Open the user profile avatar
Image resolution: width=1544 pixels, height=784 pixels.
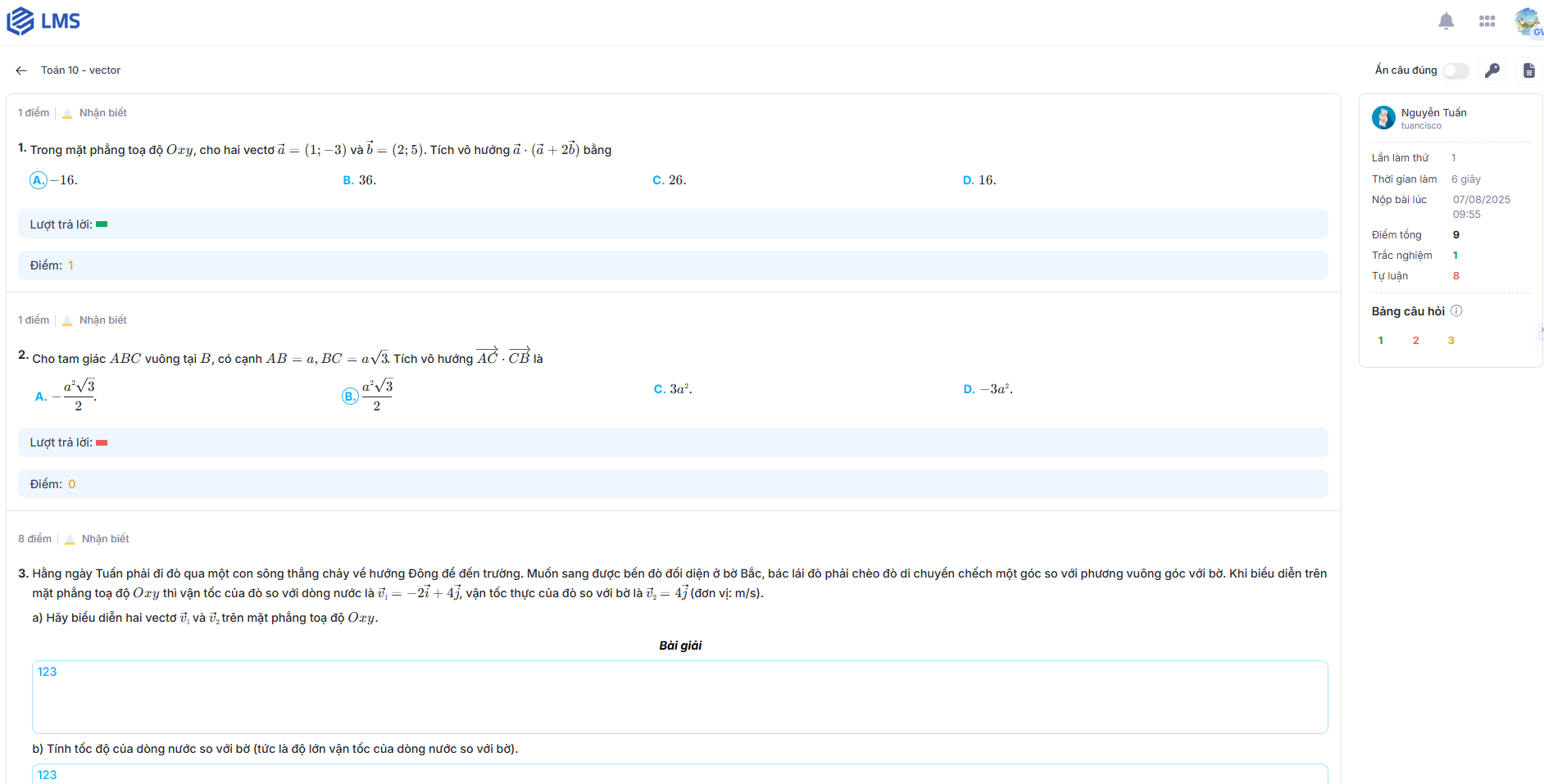(x=1527, y=21)
